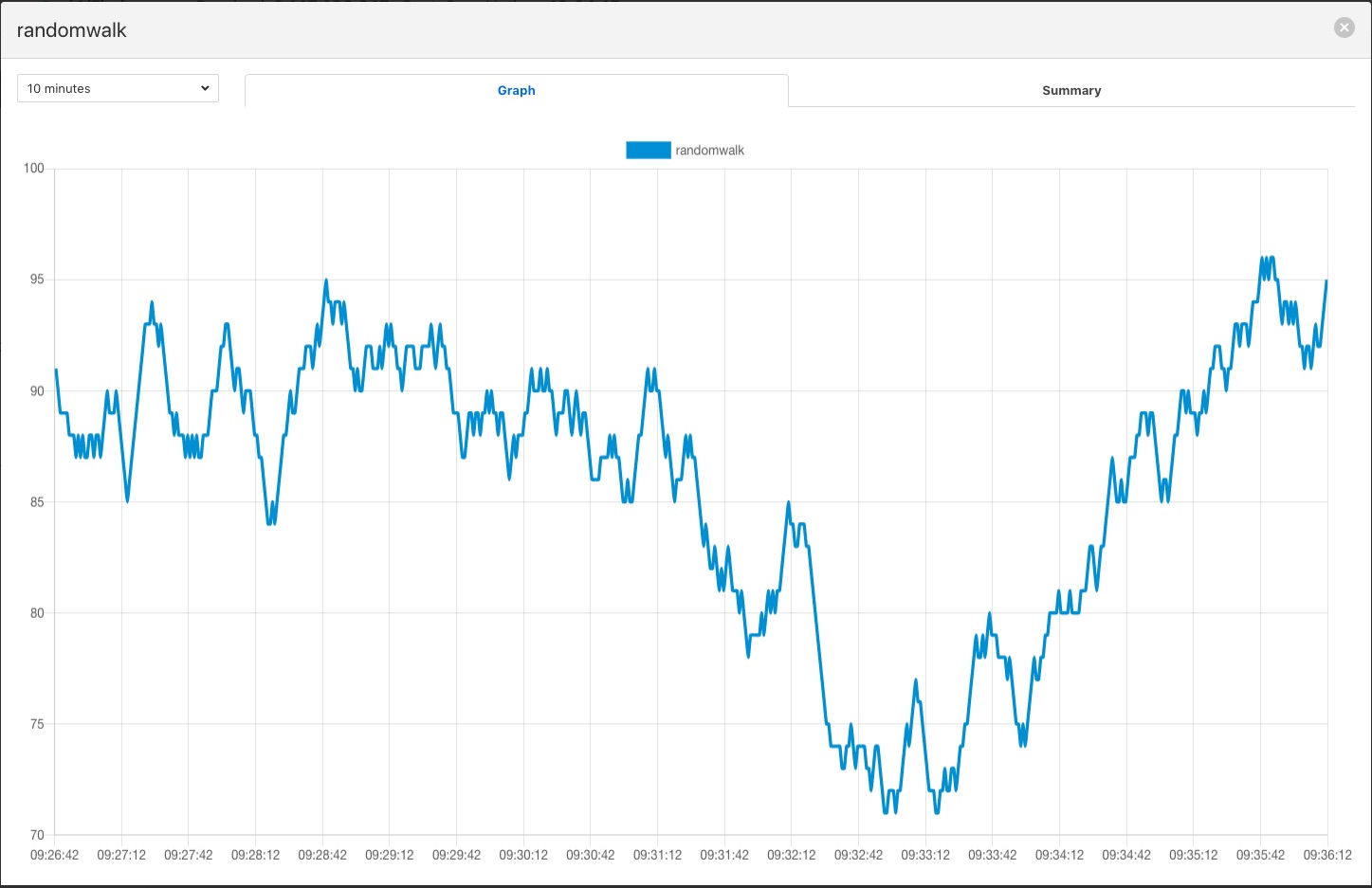Click the 09:26:42 x-axis label
Viewport: 1372px width, 888px height.
55,855
